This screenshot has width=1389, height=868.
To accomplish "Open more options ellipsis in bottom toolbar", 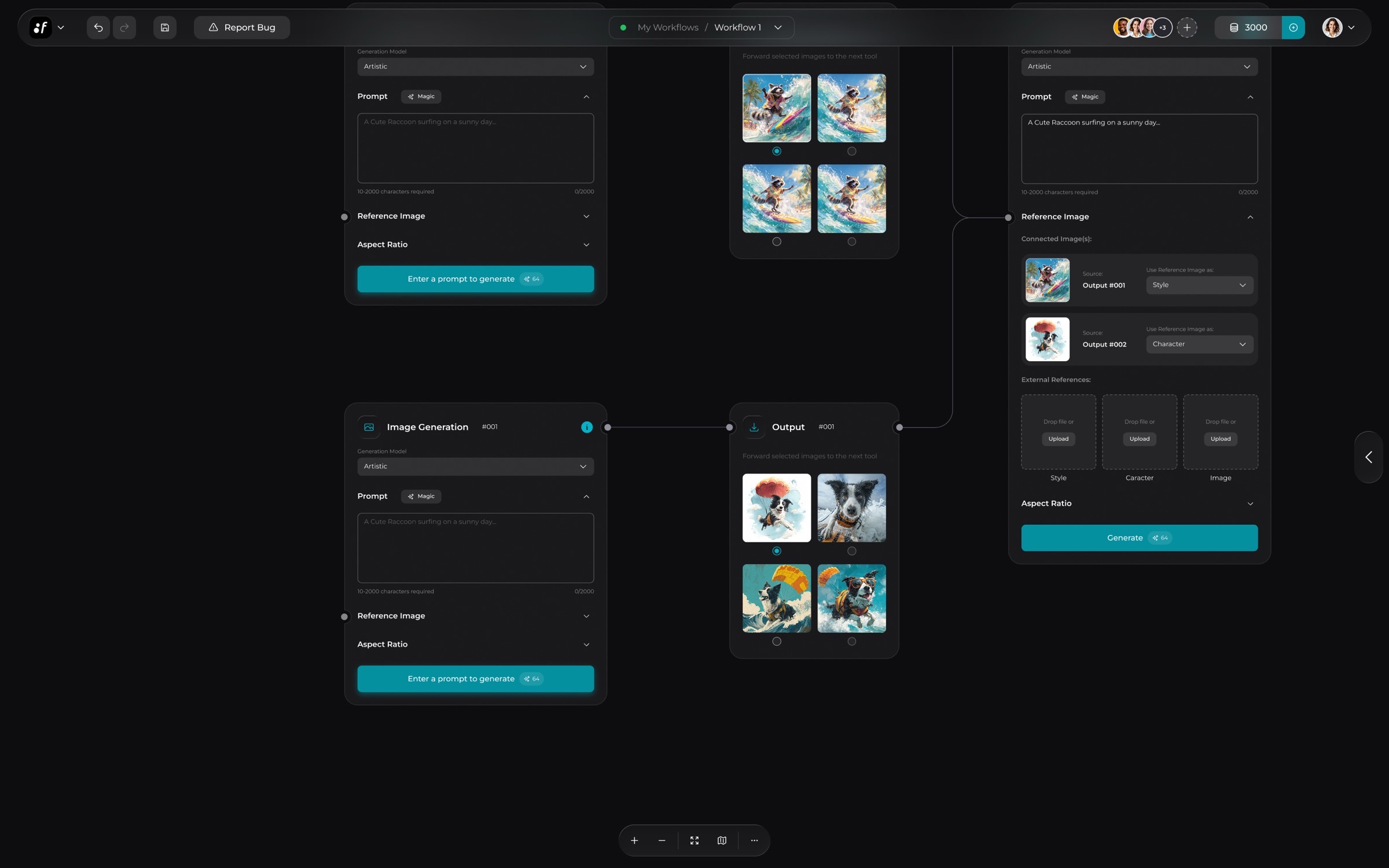I will 754,840.
